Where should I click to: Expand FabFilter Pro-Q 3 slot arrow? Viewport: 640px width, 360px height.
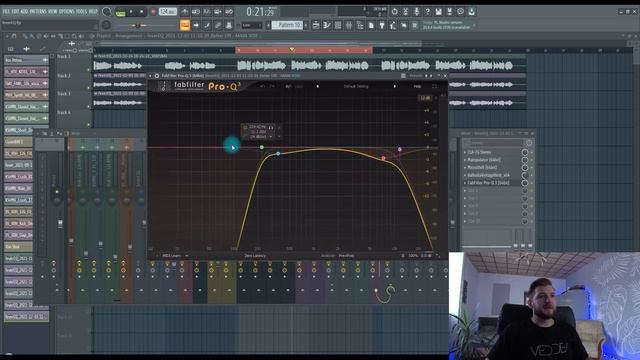pos(465,183)
